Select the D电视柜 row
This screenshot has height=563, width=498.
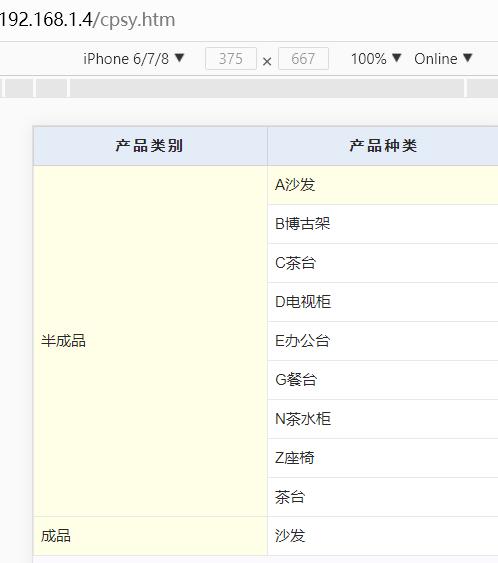pos(383,302)
